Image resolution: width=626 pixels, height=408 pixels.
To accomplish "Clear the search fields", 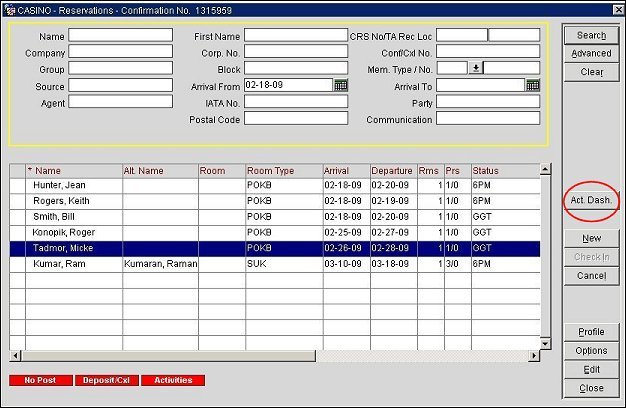I will (x=591, y=72).
